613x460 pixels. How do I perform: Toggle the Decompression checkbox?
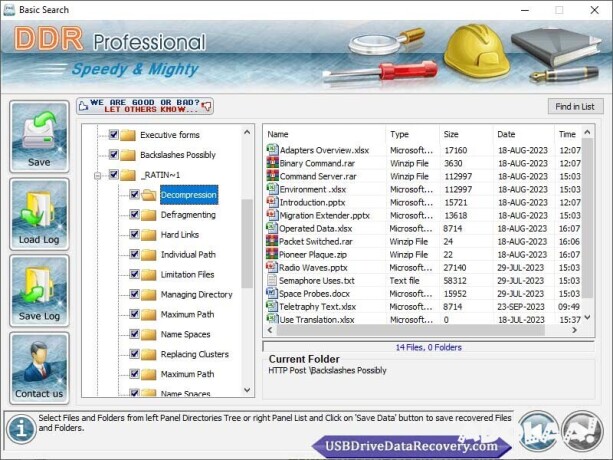(x=134, y=194)
